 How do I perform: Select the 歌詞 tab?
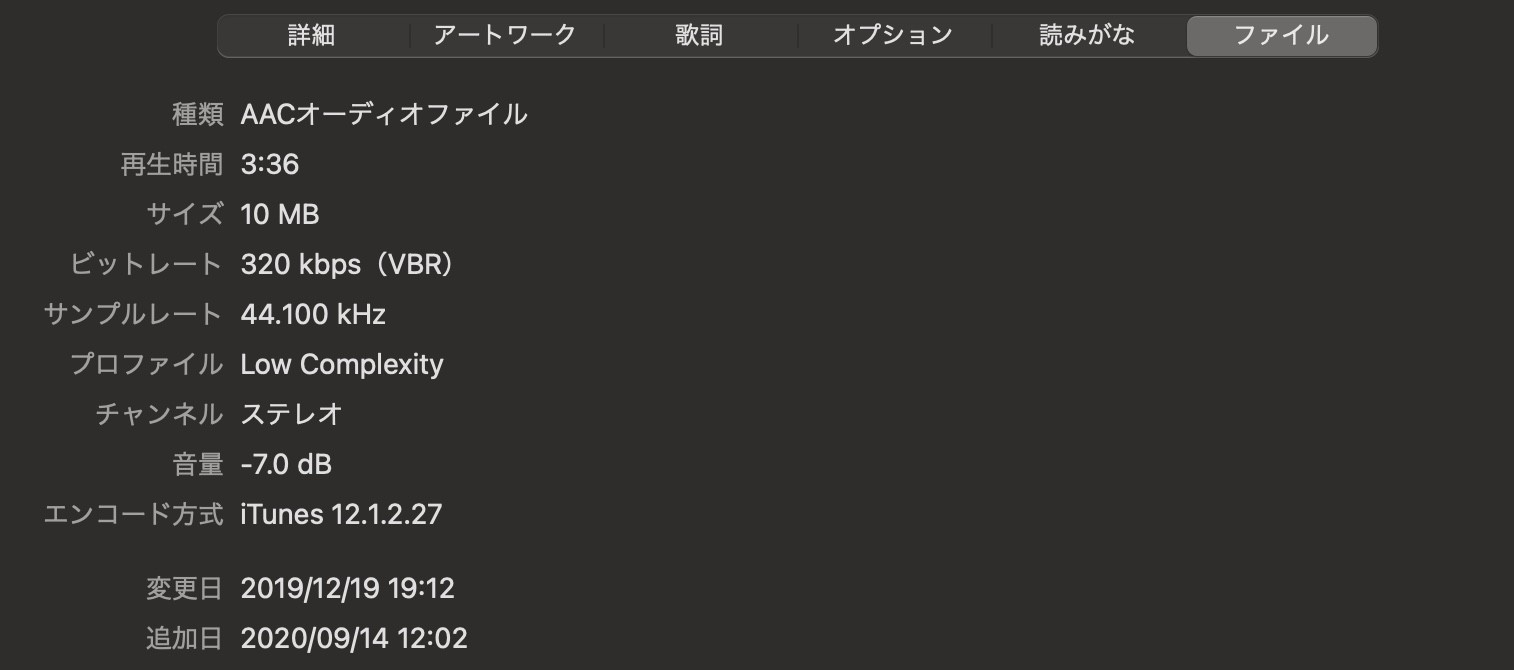(699, 36)
